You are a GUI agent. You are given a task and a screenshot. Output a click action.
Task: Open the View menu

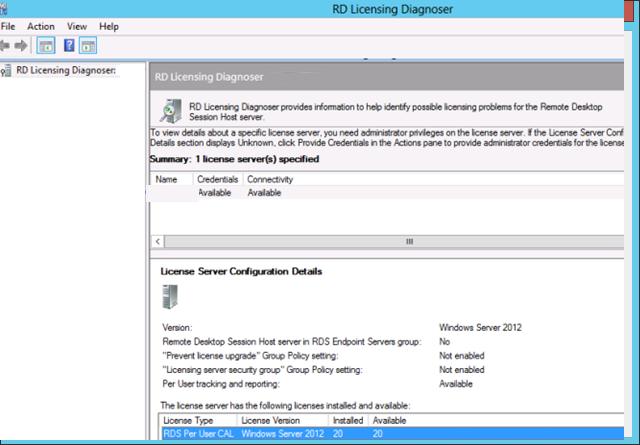click(x=77, y=27)
